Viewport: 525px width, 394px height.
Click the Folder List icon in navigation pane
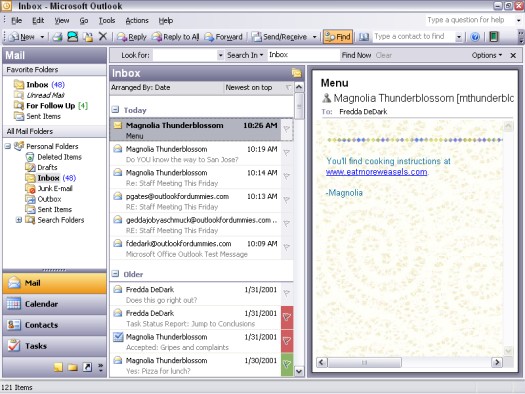73,368
